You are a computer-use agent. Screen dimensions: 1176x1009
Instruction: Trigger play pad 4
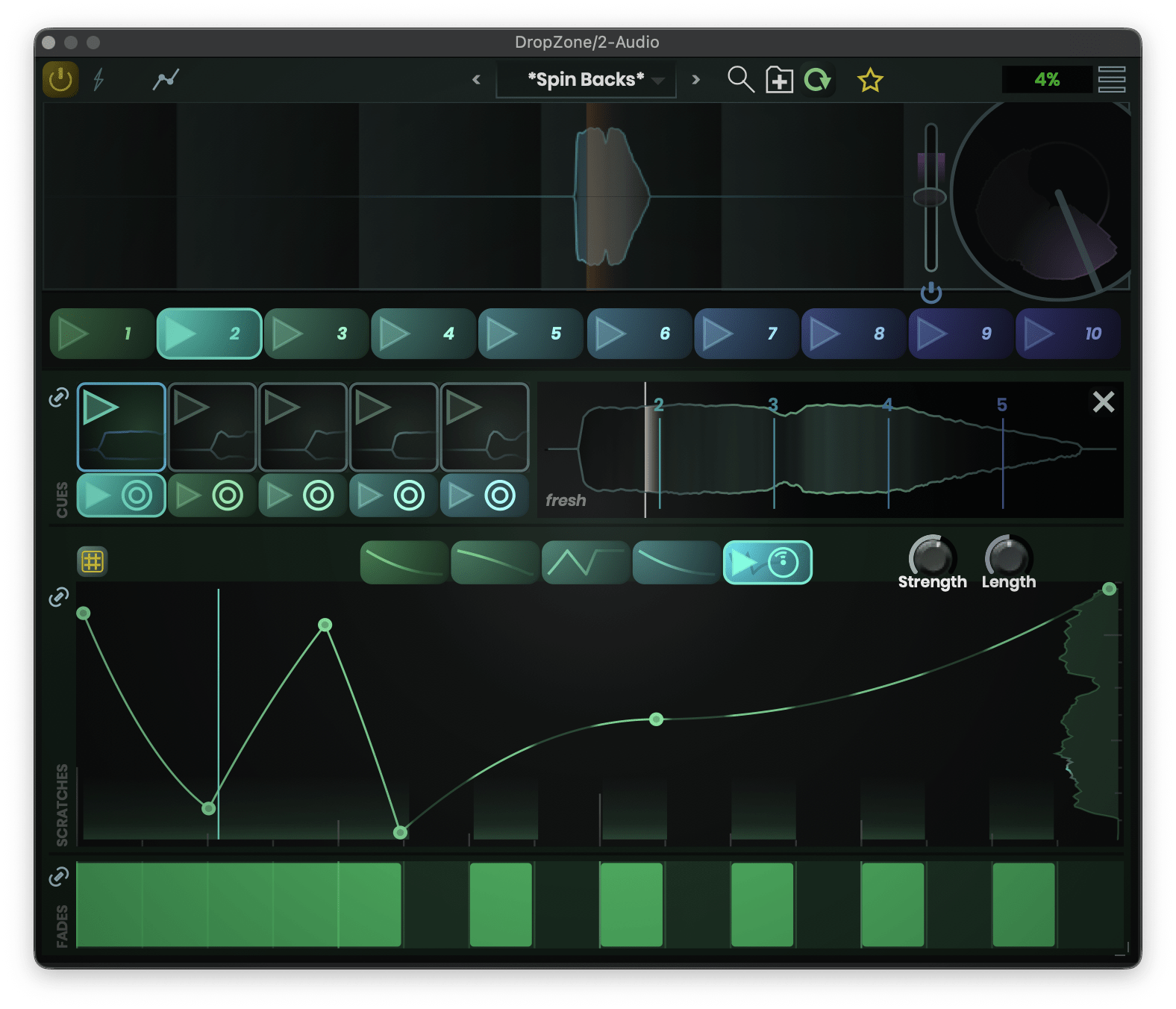pos(423,334)
